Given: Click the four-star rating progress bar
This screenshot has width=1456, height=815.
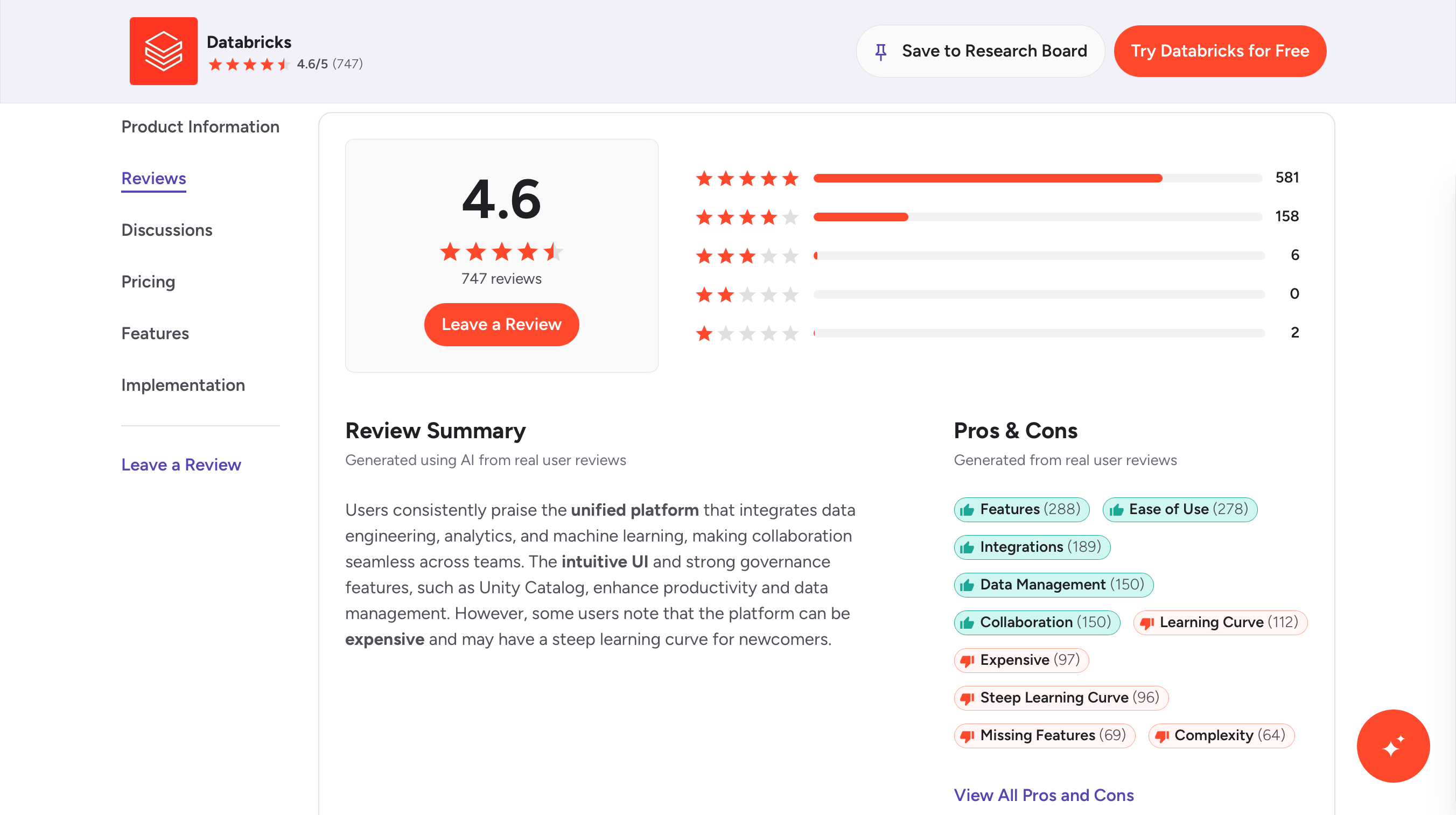Looking at the screenshot, I should [1037, 217].
